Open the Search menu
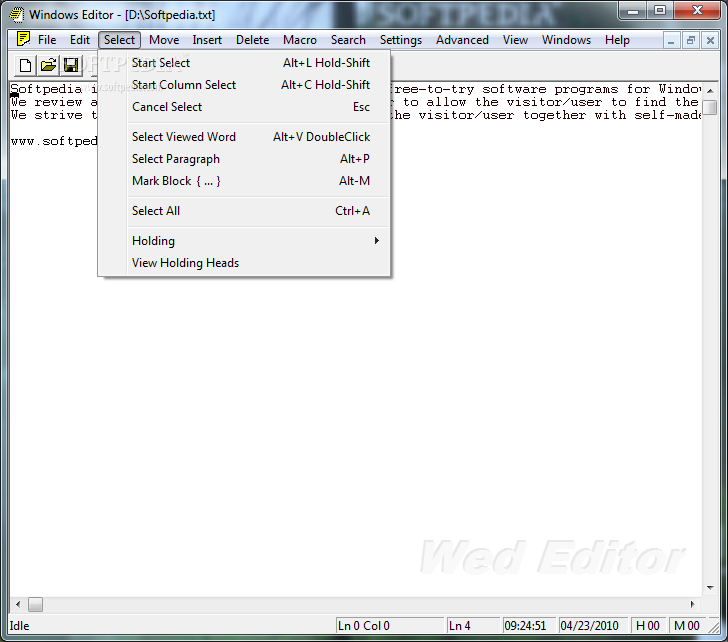The height and width of the screenshot is (642, 728). point(348,40)
